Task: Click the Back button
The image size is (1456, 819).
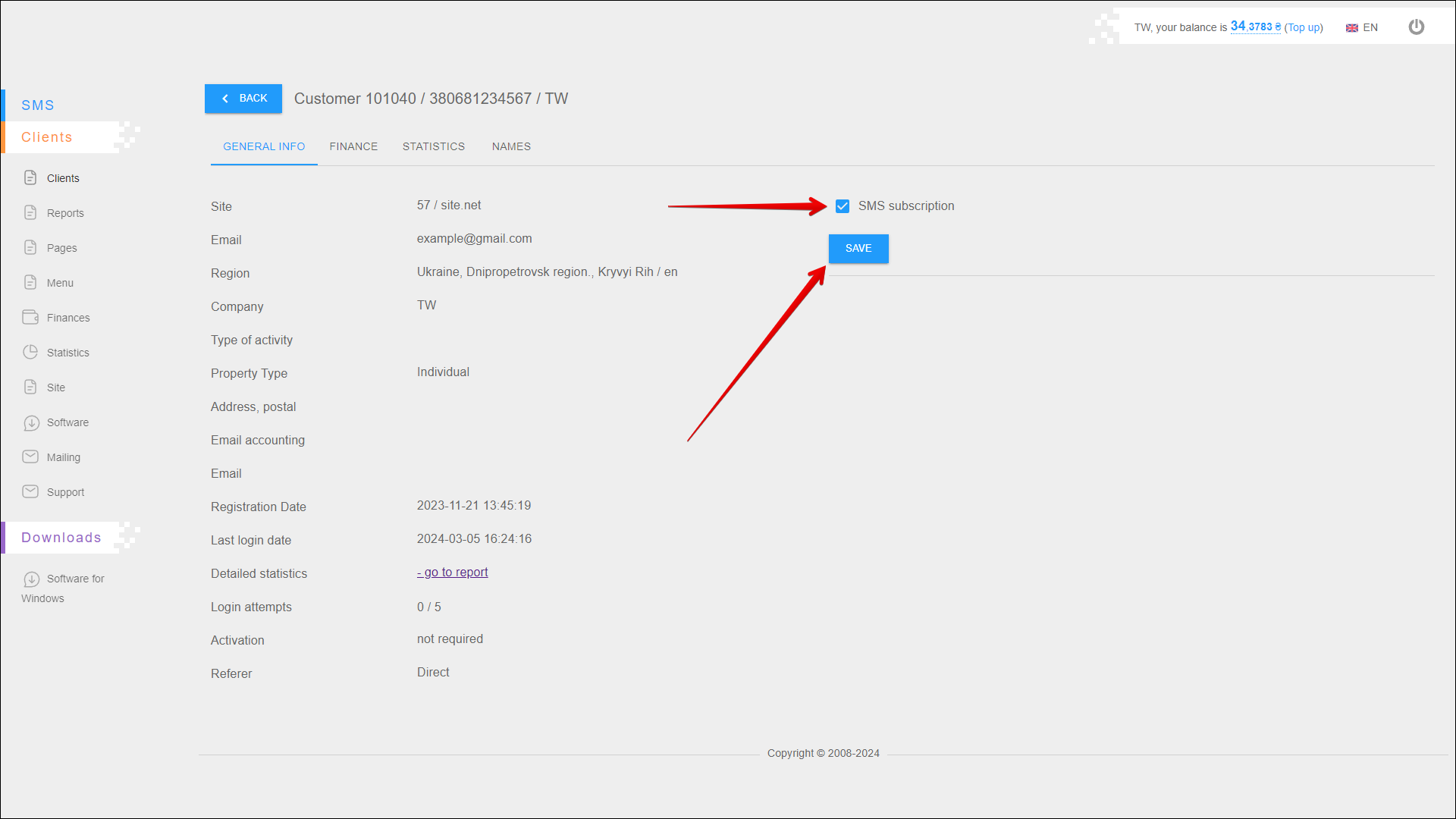Action: click(x=243, y=99)
